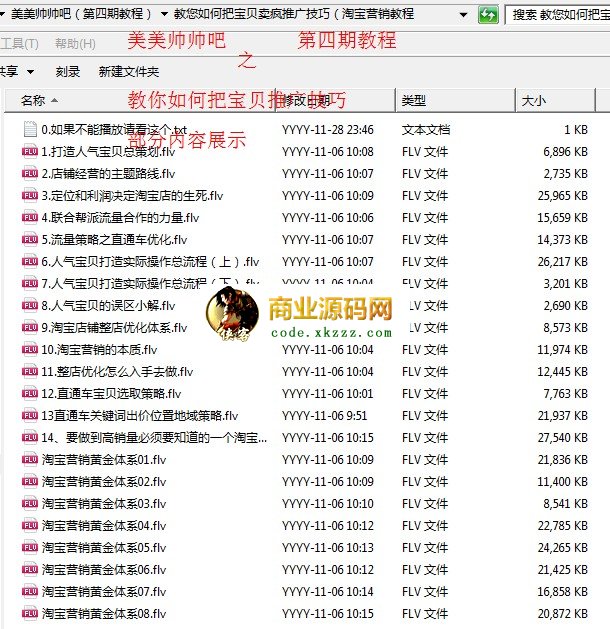Click the size value 25,965 KB
Viewport: 610px width, 629px height.
563,196
